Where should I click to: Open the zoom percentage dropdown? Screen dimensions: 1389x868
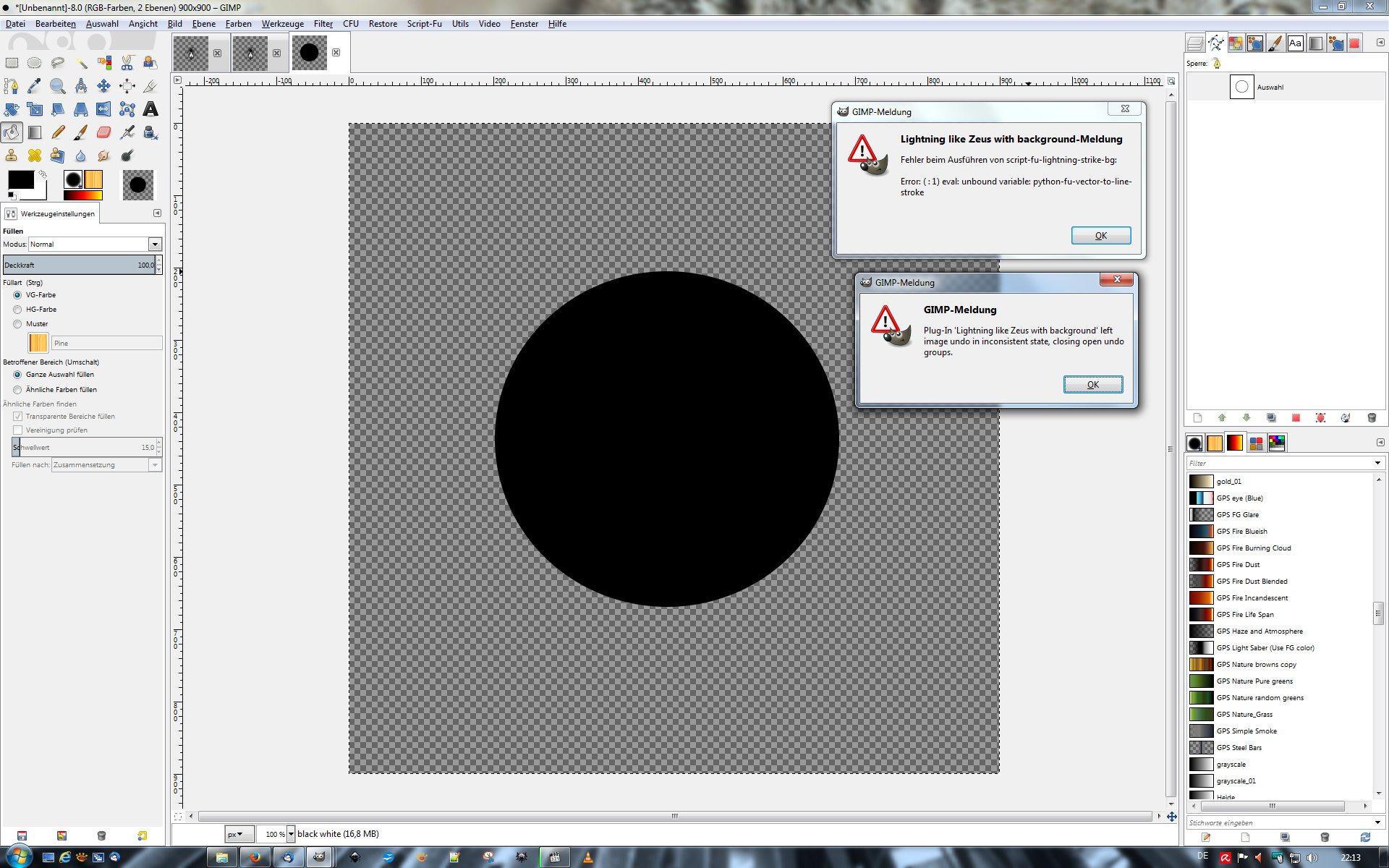pyautogui.click(x=291, y=834)
